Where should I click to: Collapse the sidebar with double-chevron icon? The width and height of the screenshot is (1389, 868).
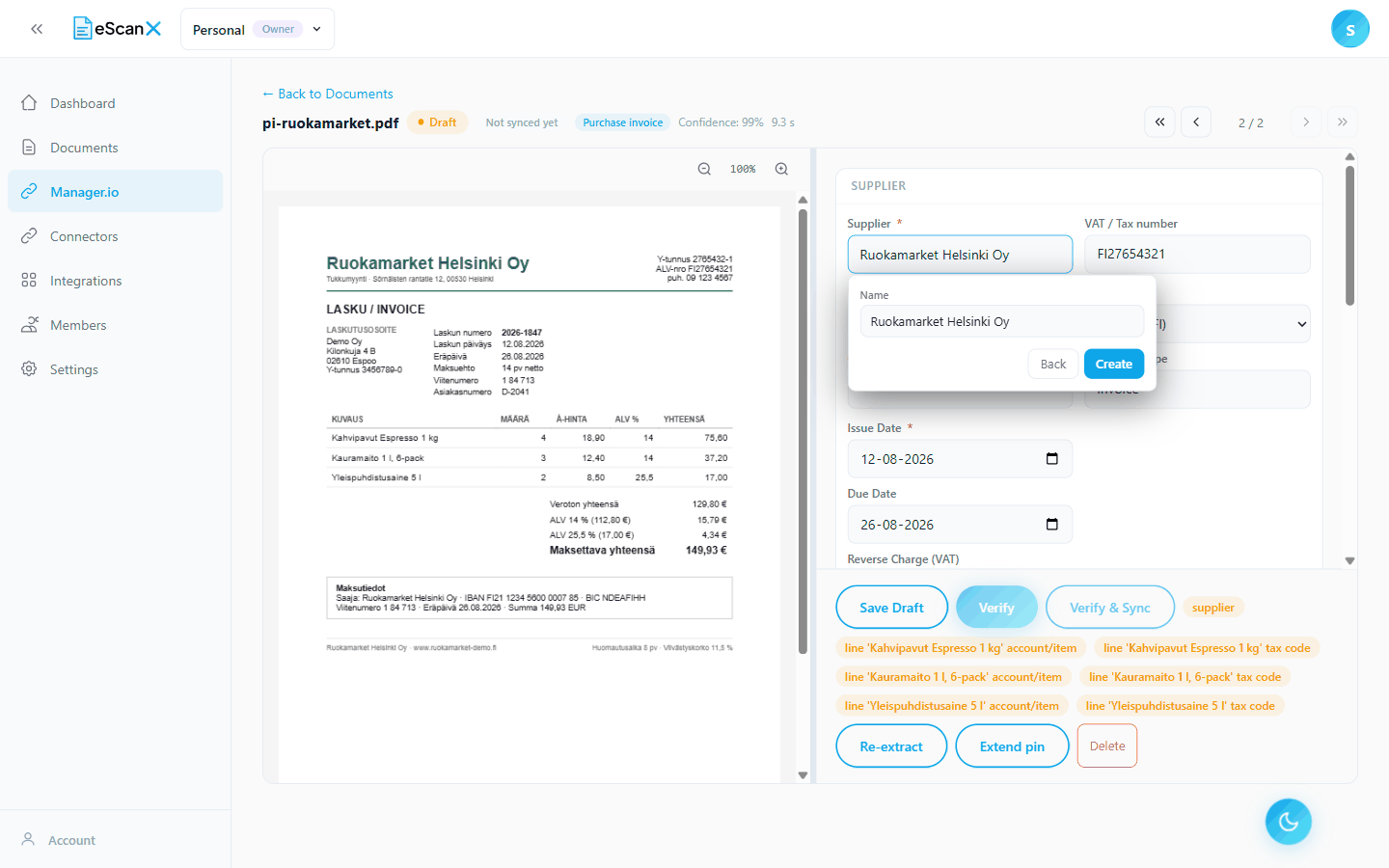pyautogui.click(x=37, y=29)
